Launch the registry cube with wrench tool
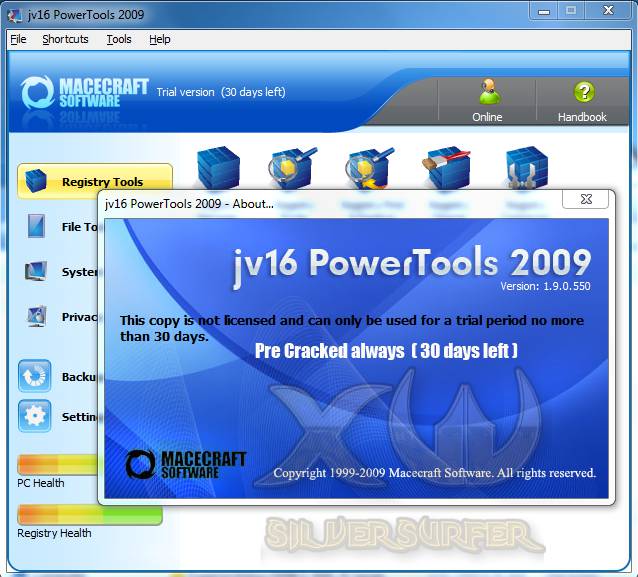Viewport: 638px width, 577px height. click(527, 168)
